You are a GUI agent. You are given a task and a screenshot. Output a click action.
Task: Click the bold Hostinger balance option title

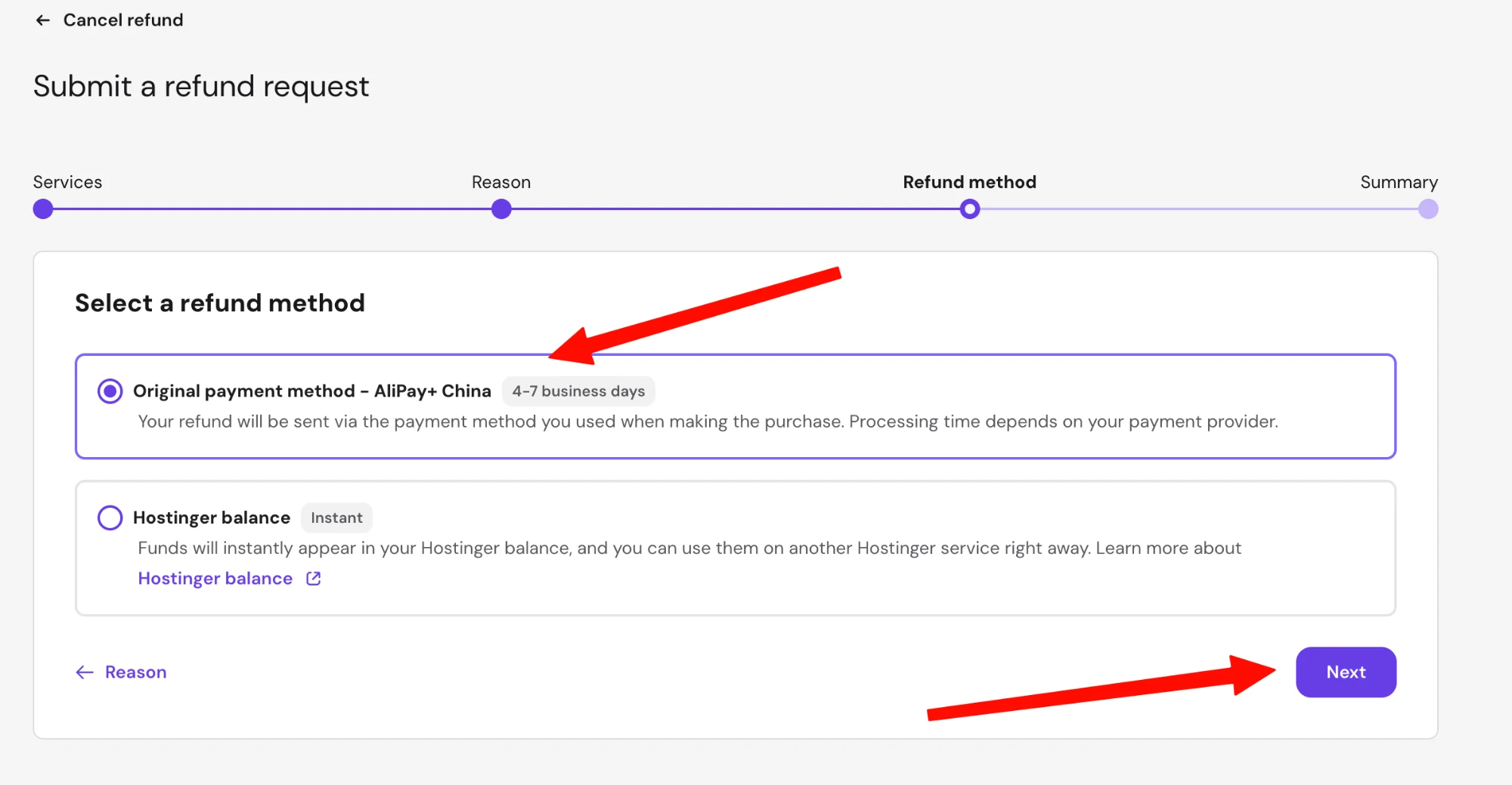[x=212, y=518]
